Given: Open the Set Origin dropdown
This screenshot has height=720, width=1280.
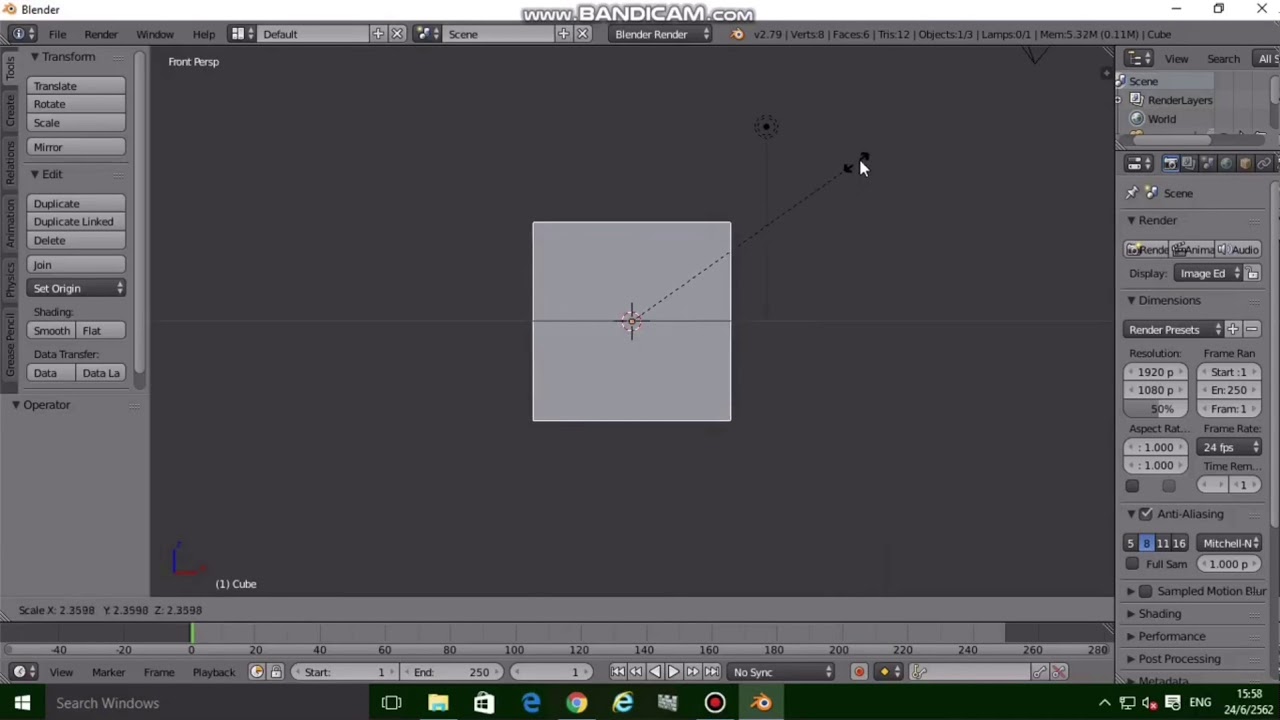Looking at the screenshot, I should click(77, 288).
